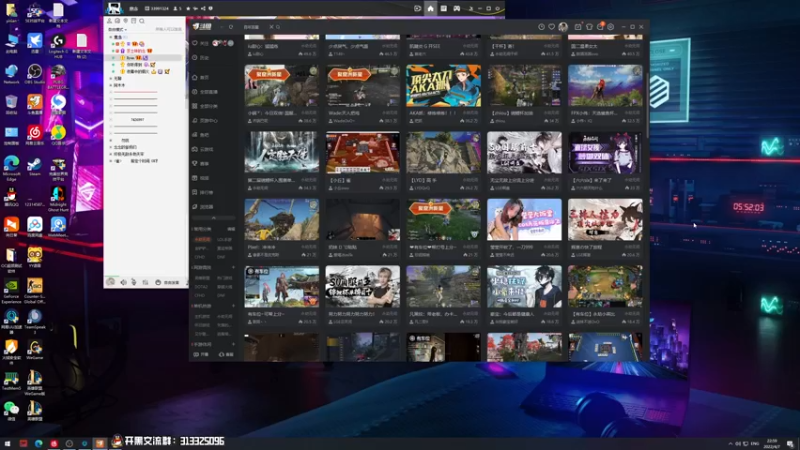Open the followed channels heart icon in sidebar

(195, 43)
